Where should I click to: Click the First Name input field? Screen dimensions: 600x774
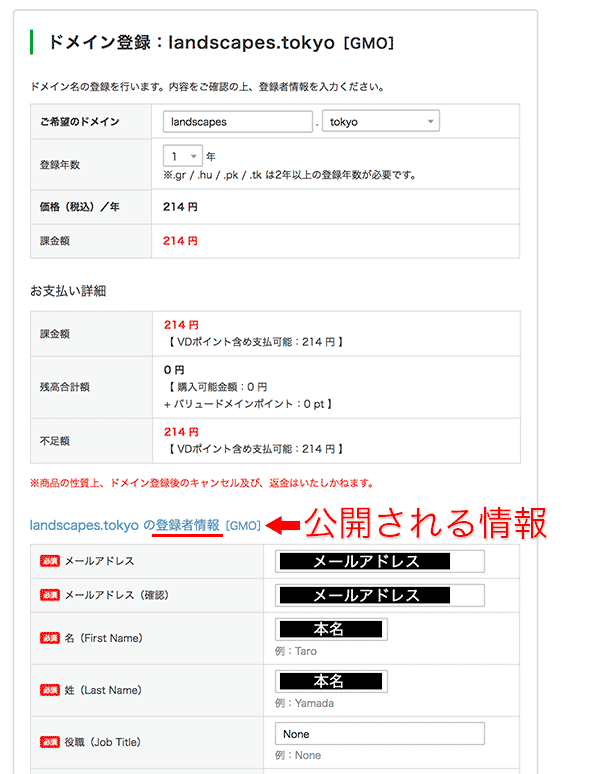pos(331,629)
